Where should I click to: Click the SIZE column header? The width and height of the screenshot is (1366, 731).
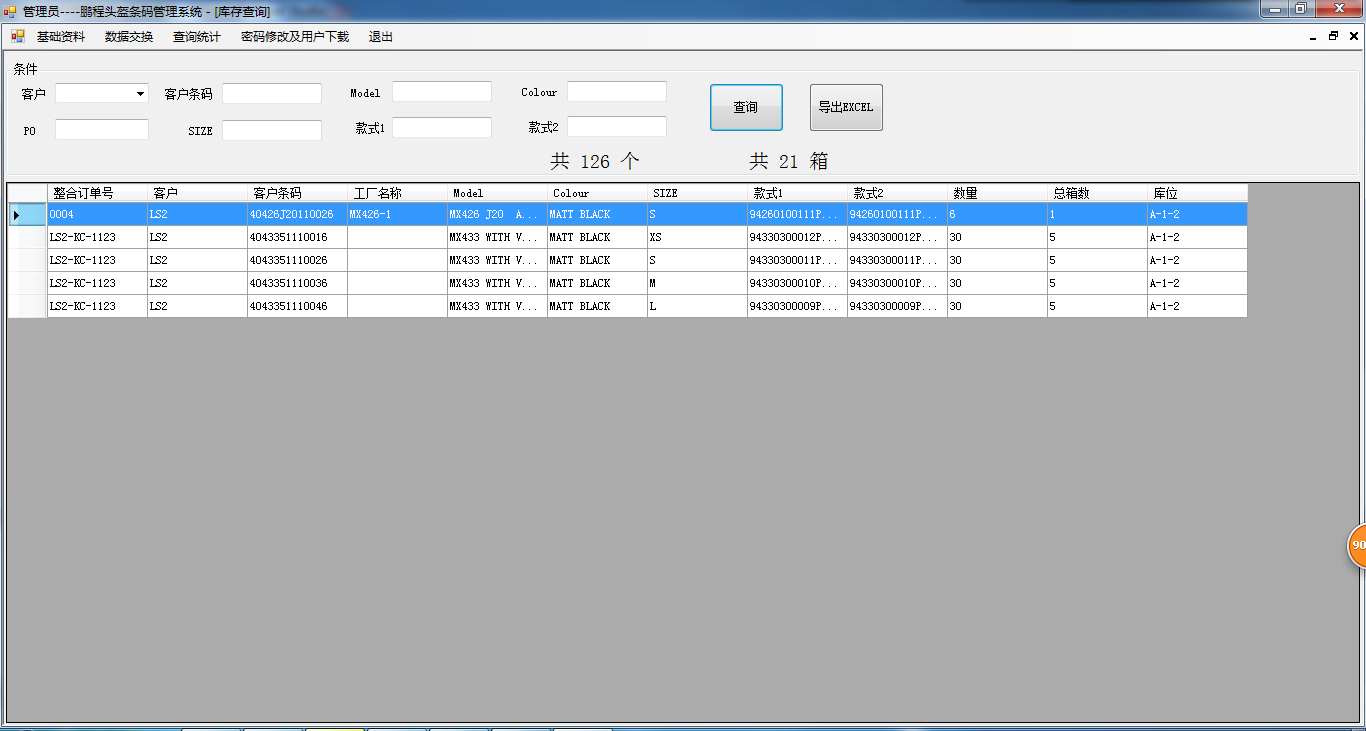pos(697,193)
